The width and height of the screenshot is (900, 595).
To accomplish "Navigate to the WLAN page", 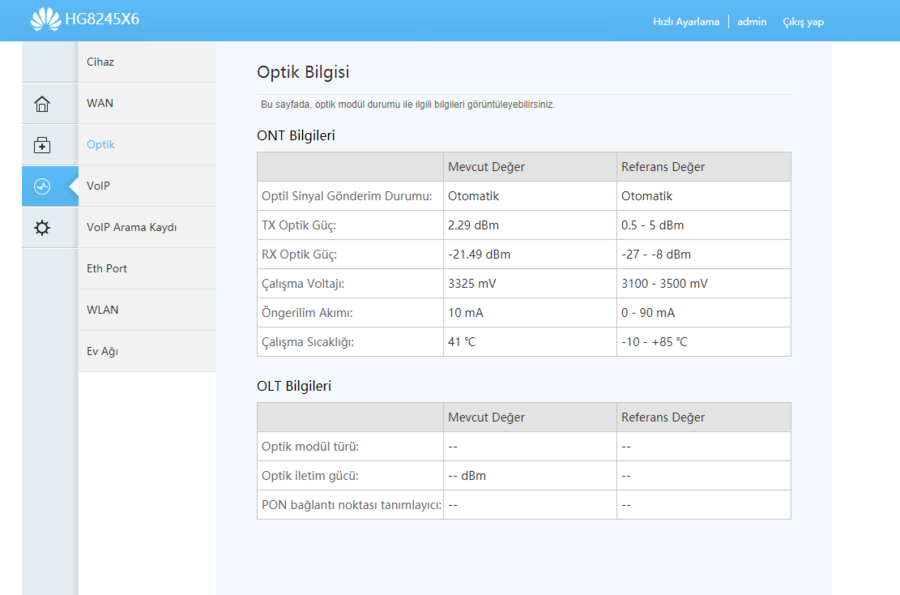I will [102, 309].
